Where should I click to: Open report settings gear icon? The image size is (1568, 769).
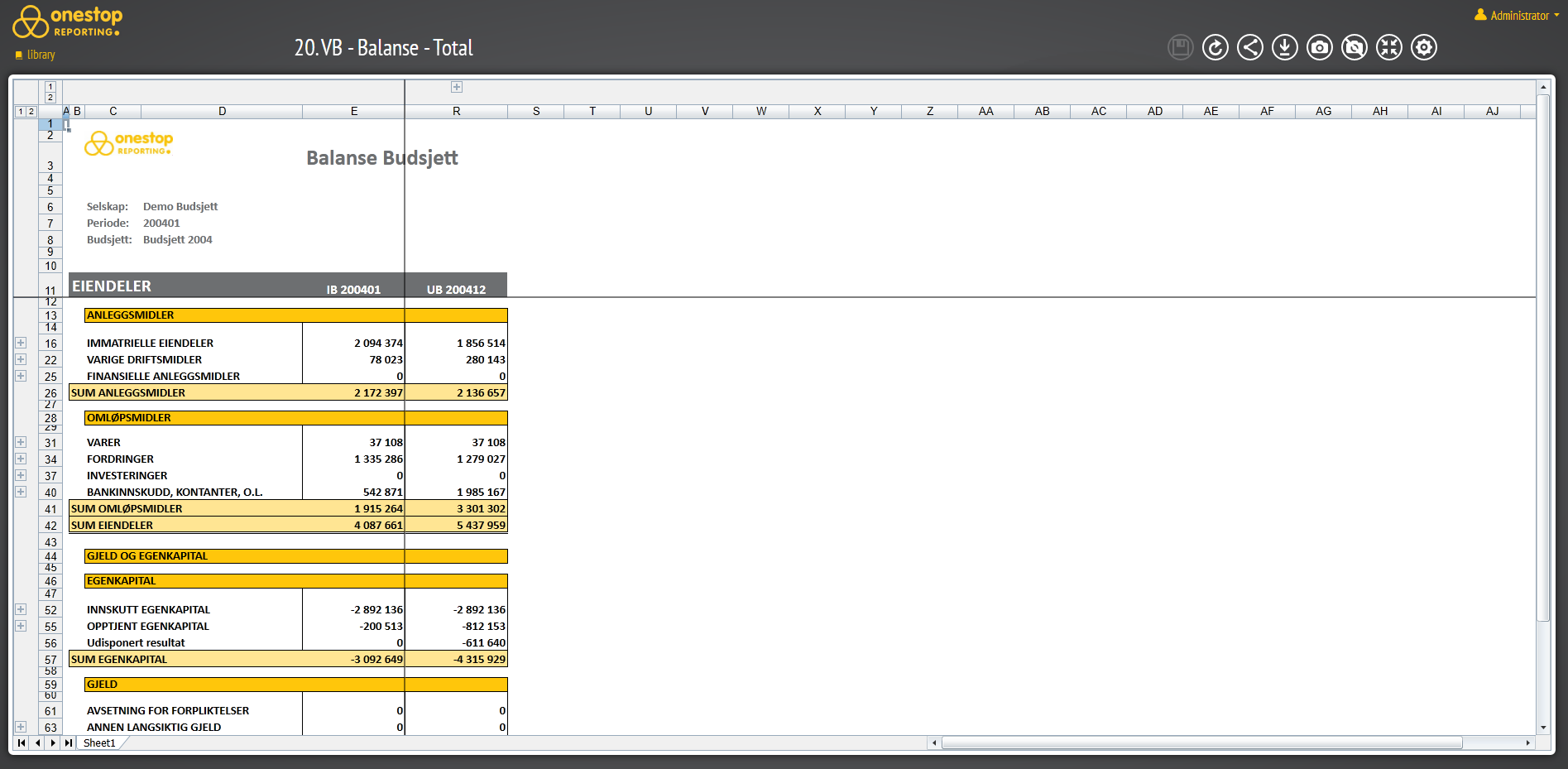[1423, 47]
